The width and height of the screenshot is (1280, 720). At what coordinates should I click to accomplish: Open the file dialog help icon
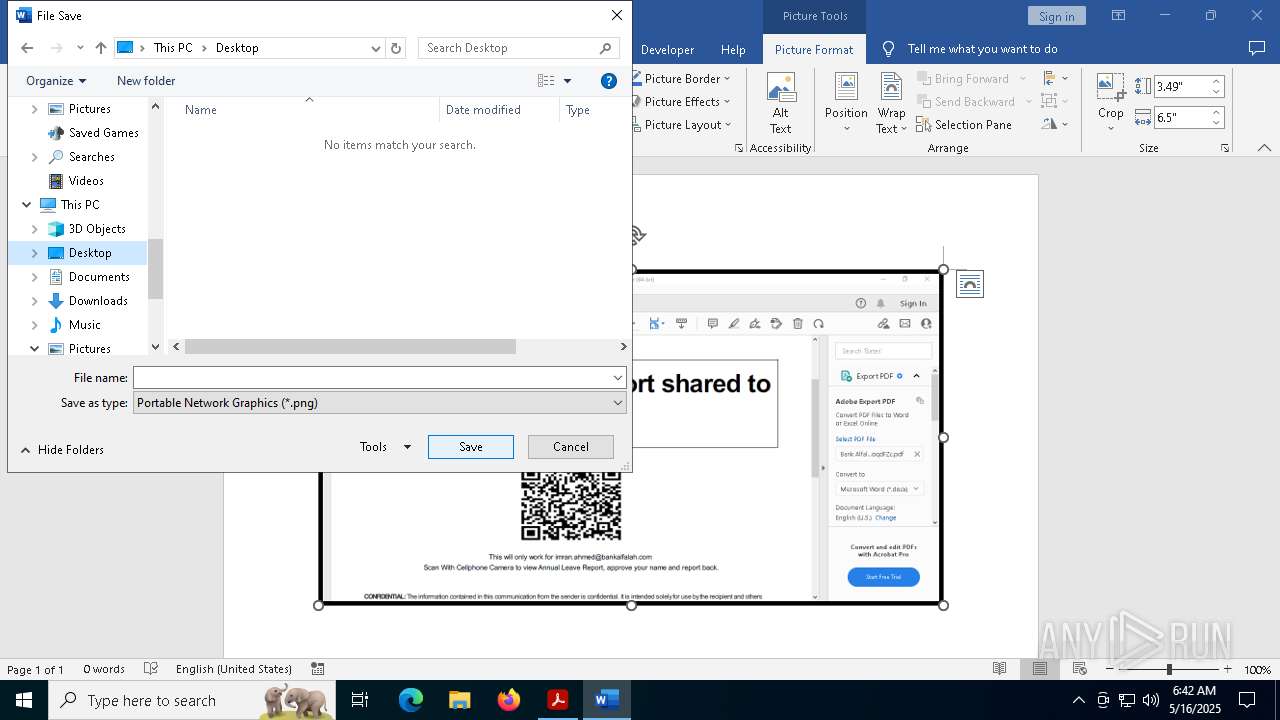608,81
